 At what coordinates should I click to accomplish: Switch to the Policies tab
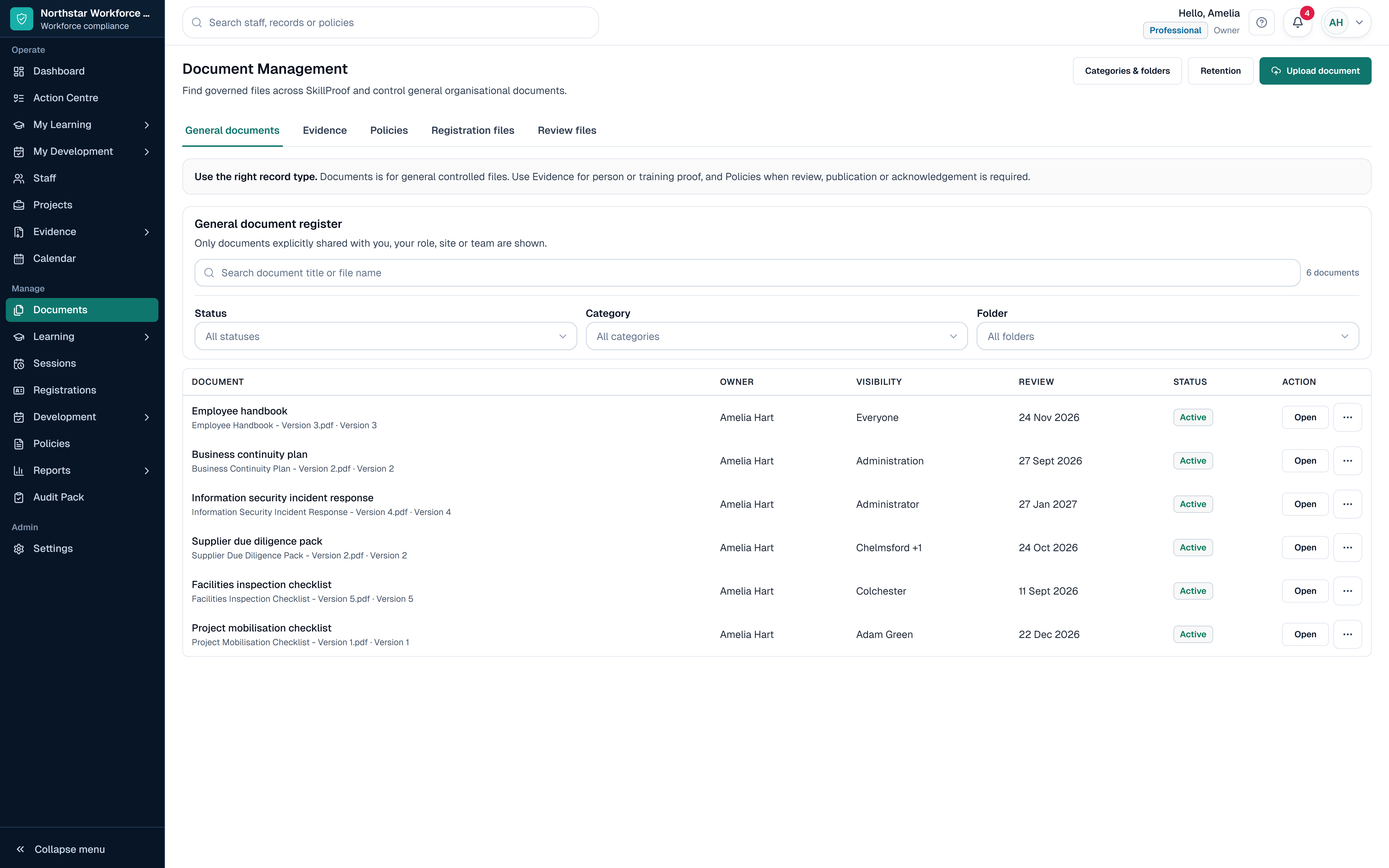pos(389,131)
